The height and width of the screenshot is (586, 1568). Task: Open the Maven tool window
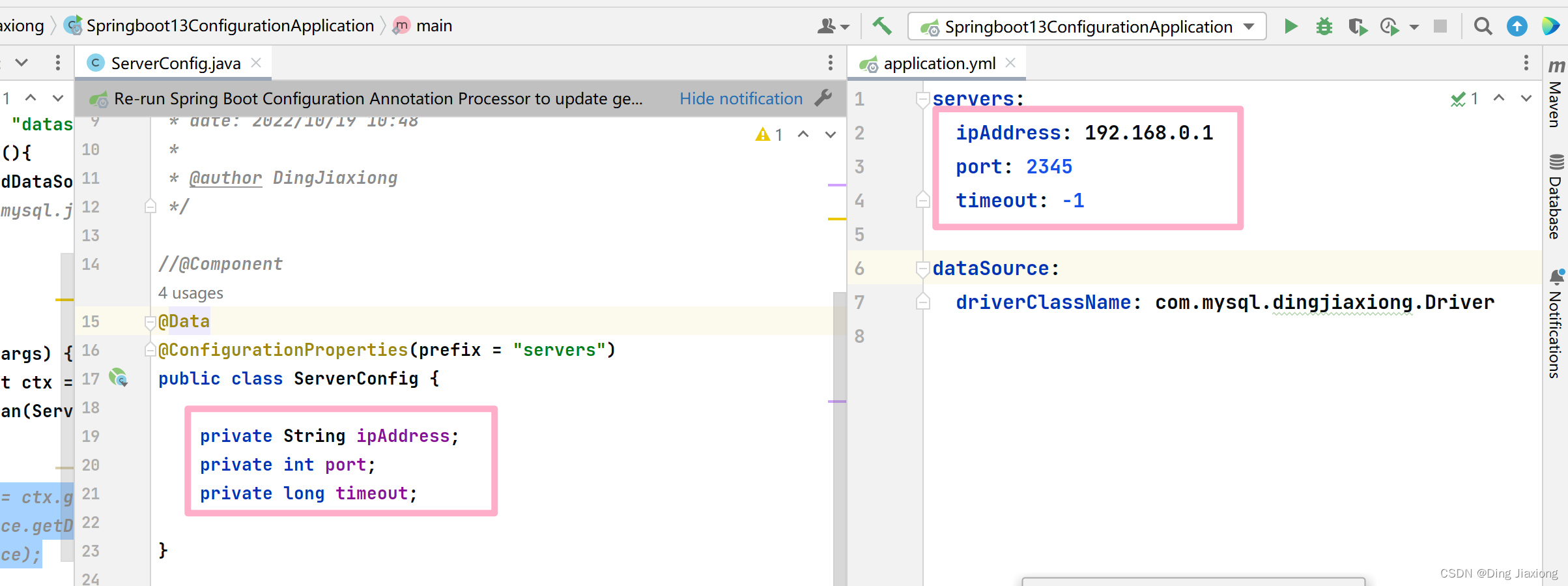(x=1556, y=94)
